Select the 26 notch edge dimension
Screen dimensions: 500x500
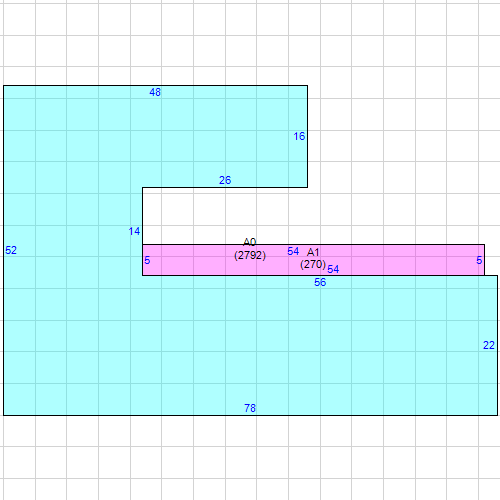tap(225, 180)
